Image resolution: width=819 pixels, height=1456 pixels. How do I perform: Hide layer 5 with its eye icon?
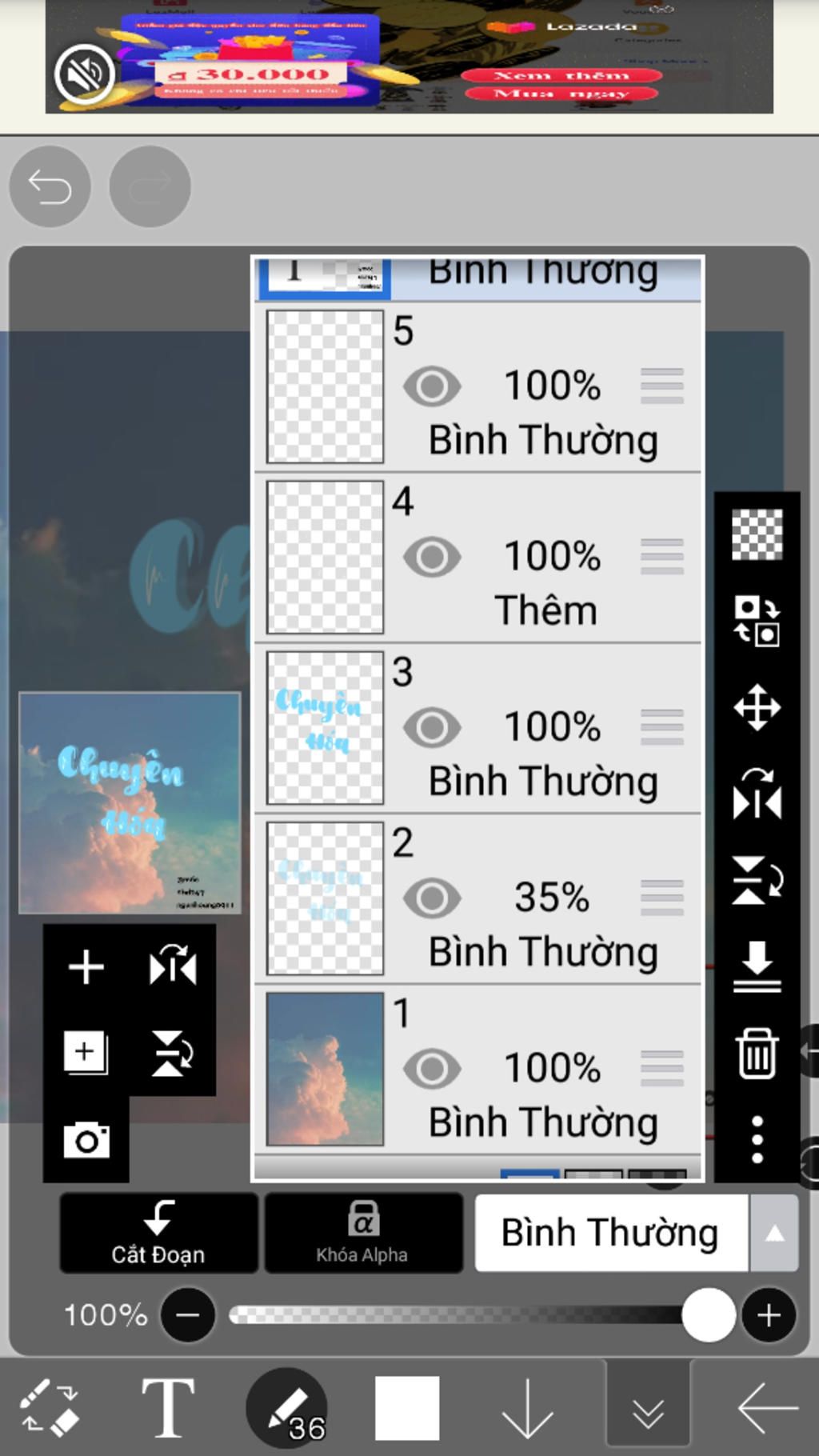[432, 386]
